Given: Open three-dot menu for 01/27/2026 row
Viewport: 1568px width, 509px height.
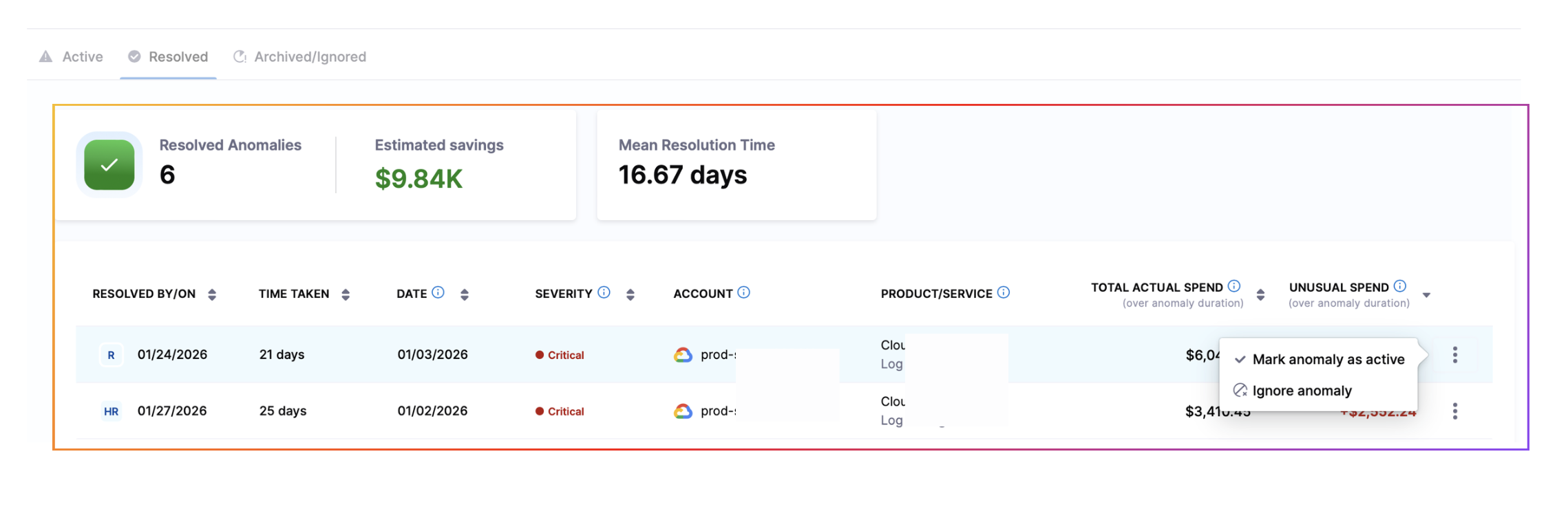Looking at the screenshot, I should pos(1454,411).
